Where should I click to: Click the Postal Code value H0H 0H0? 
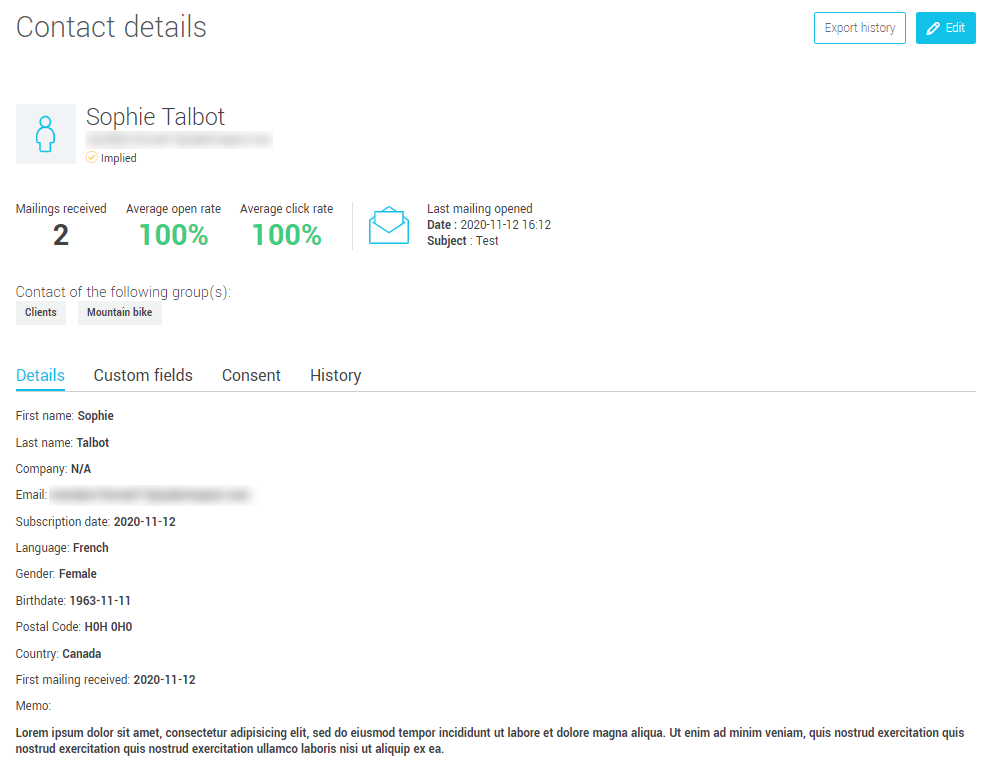[108, 627]
